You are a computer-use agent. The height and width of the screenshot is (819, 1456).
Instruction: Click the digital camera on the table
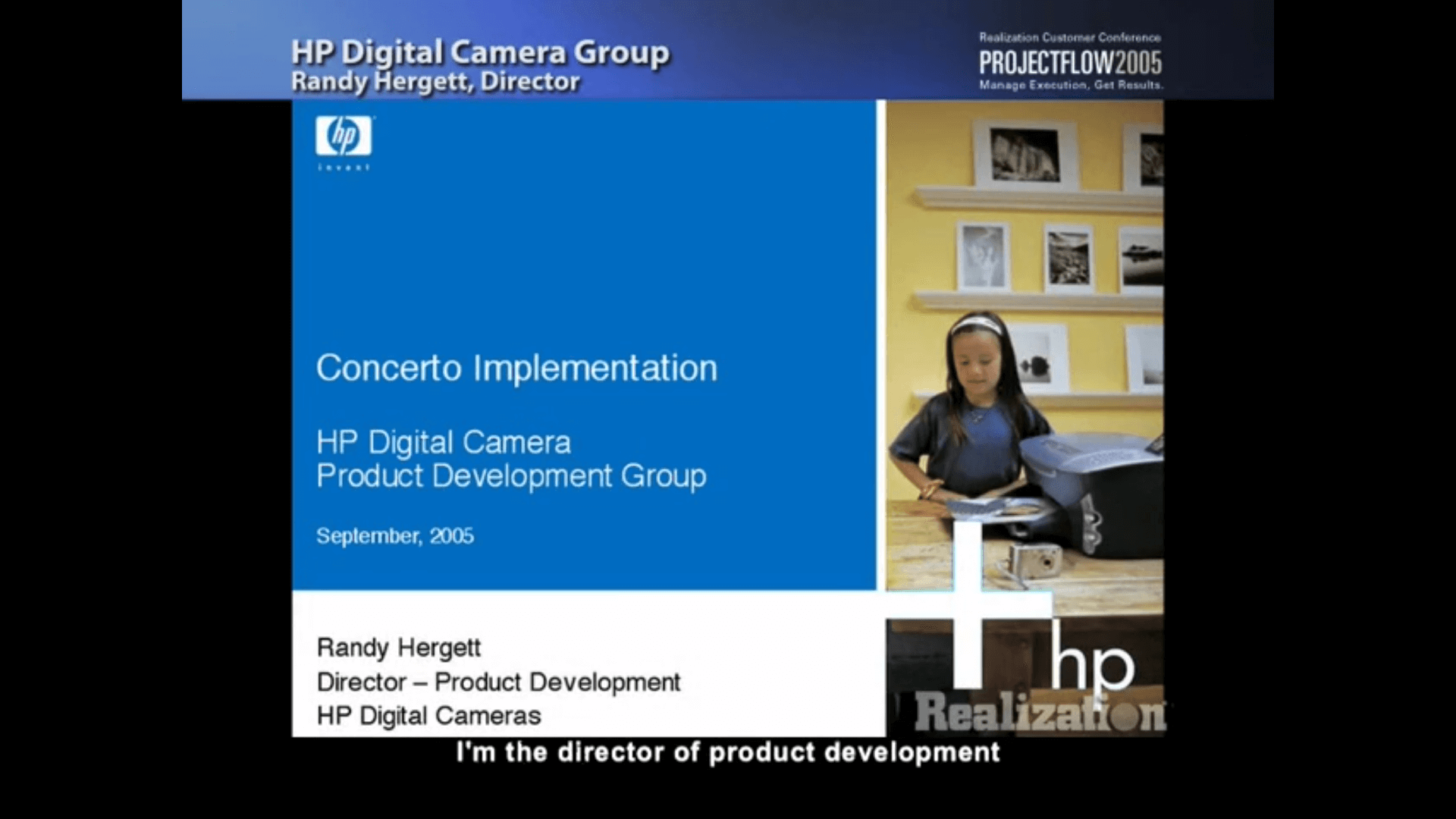[1036, 562]
